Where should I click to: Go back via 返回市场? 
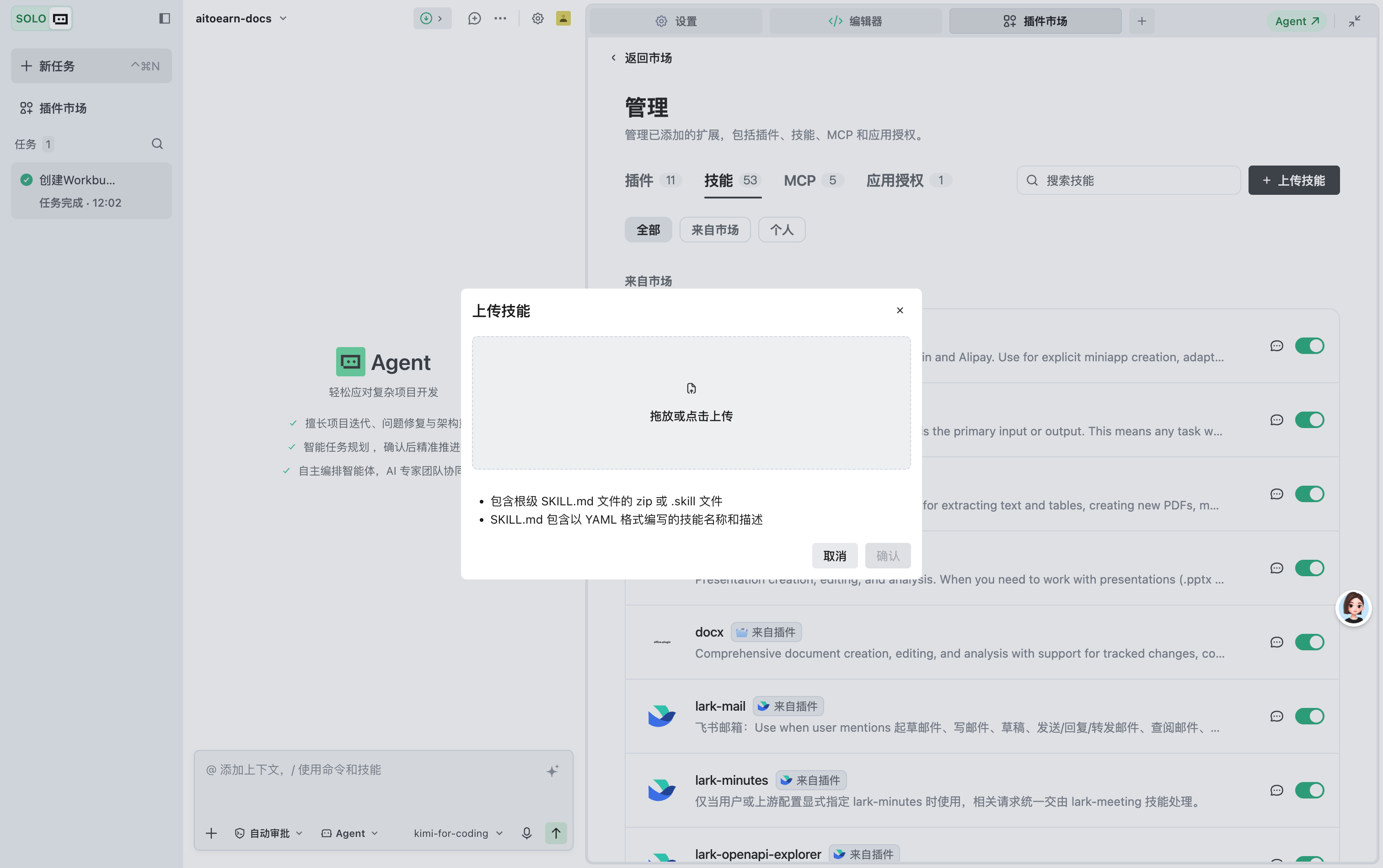[641, 58]
